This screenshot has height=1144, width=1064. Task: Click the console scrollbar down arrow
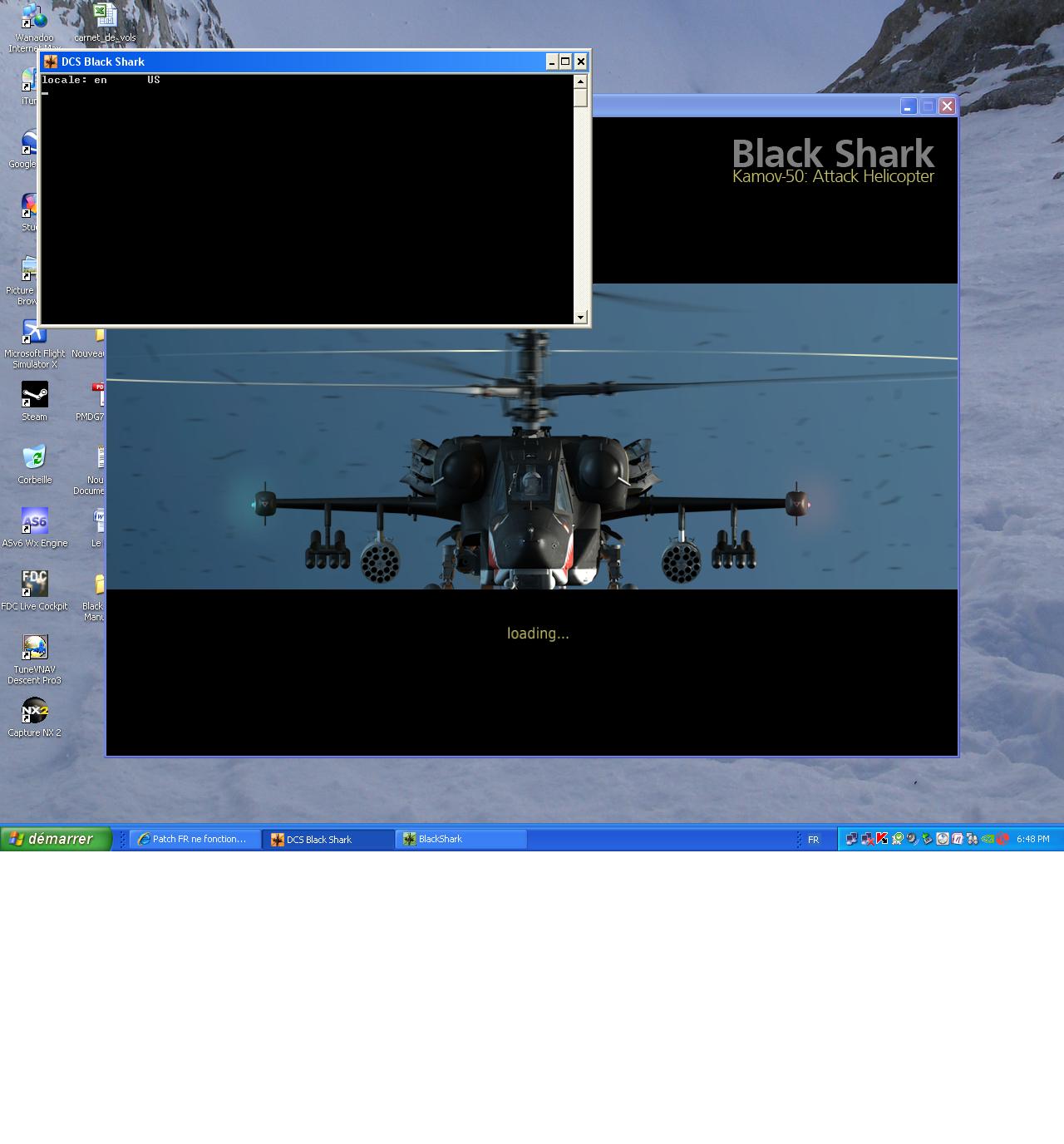tap(580, 317)
